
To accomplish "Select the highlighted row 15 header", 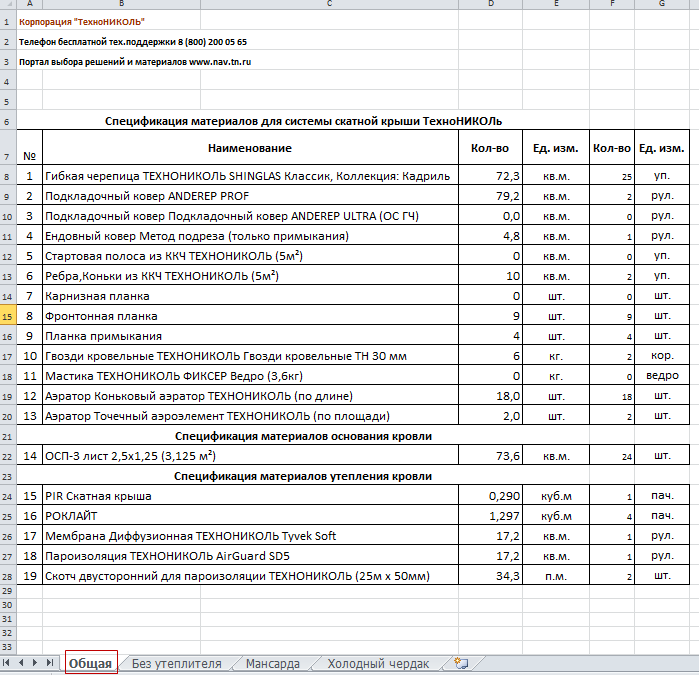I will click(x=9, y=316).
